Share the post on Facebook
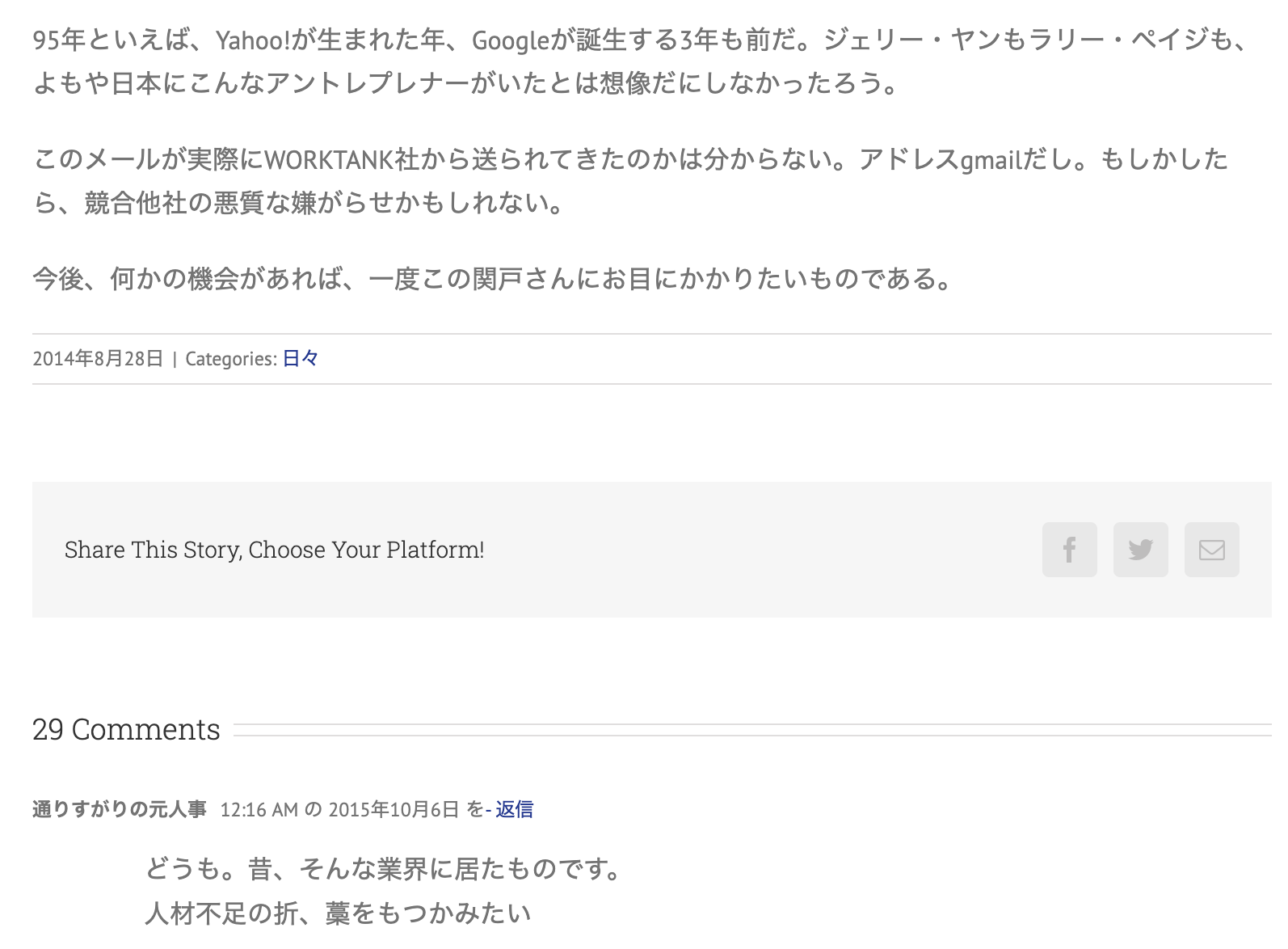 1069,550
